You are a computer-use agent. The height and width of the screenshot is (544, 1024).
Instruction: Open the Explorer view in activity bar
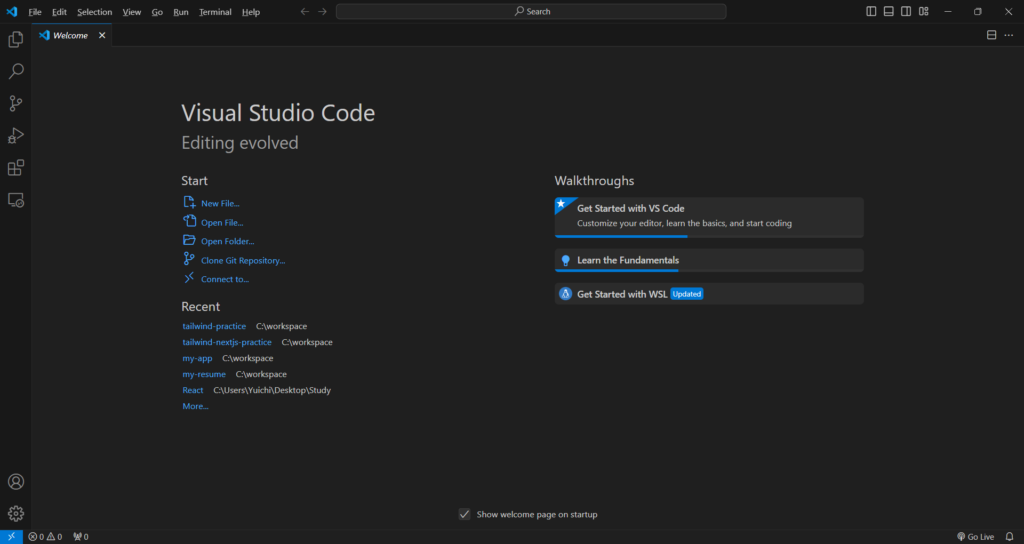click(16, 39)
